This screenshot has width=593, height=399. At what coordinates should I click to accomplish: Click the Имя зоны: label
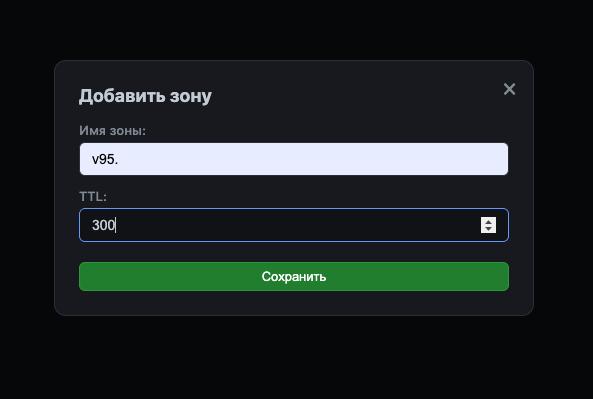pyautogui.click(x=112, y=130)
